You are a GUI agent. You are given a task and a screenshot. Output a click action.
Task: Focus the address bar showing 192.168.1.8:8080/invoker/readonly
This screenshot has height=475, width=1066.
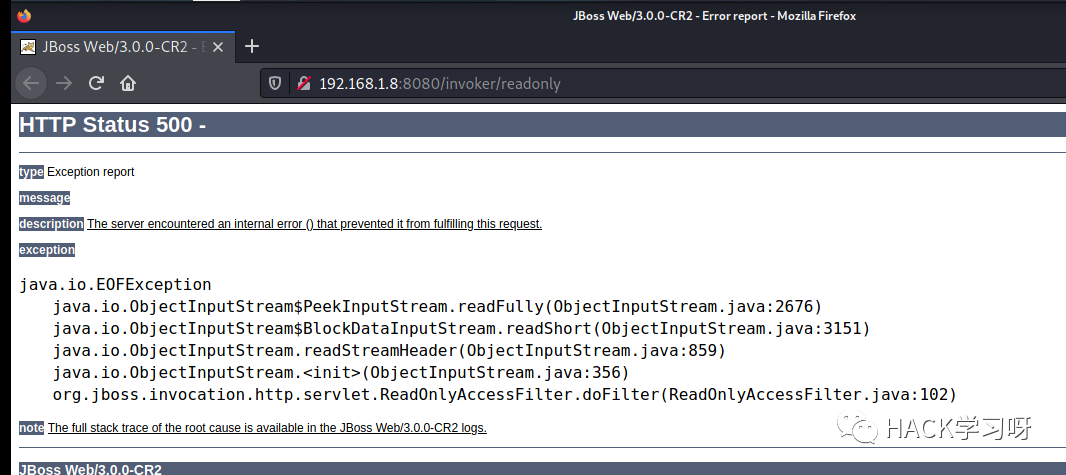[663, 84]
